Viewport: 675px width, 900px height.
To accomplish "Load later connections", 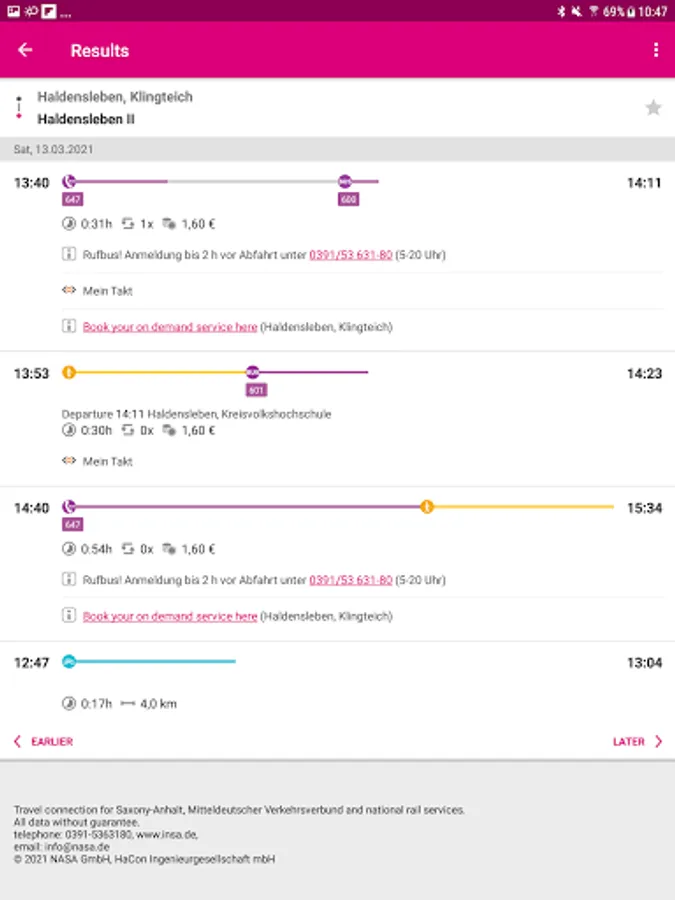I will tap(637, 742).
